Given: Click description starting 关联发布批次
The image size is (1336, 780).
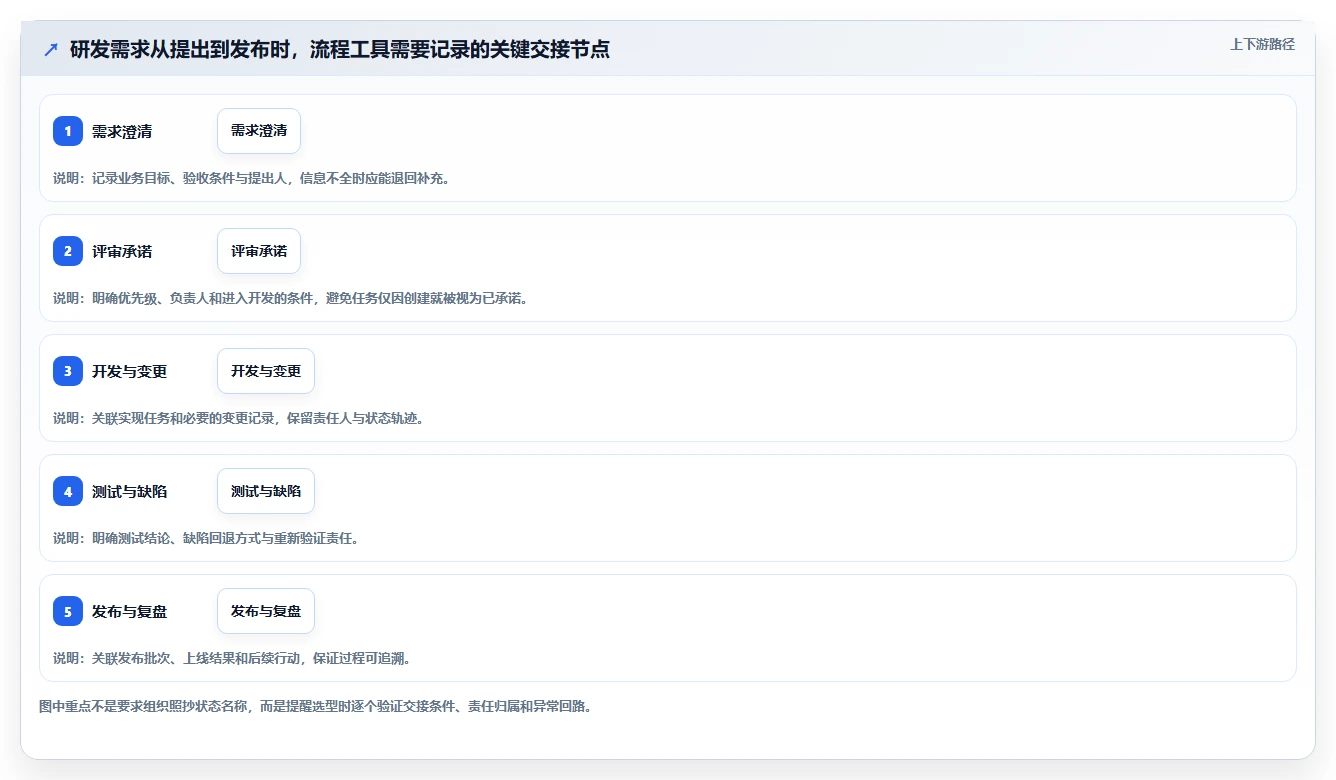Looking at the screenshot, I should [232, 658].
